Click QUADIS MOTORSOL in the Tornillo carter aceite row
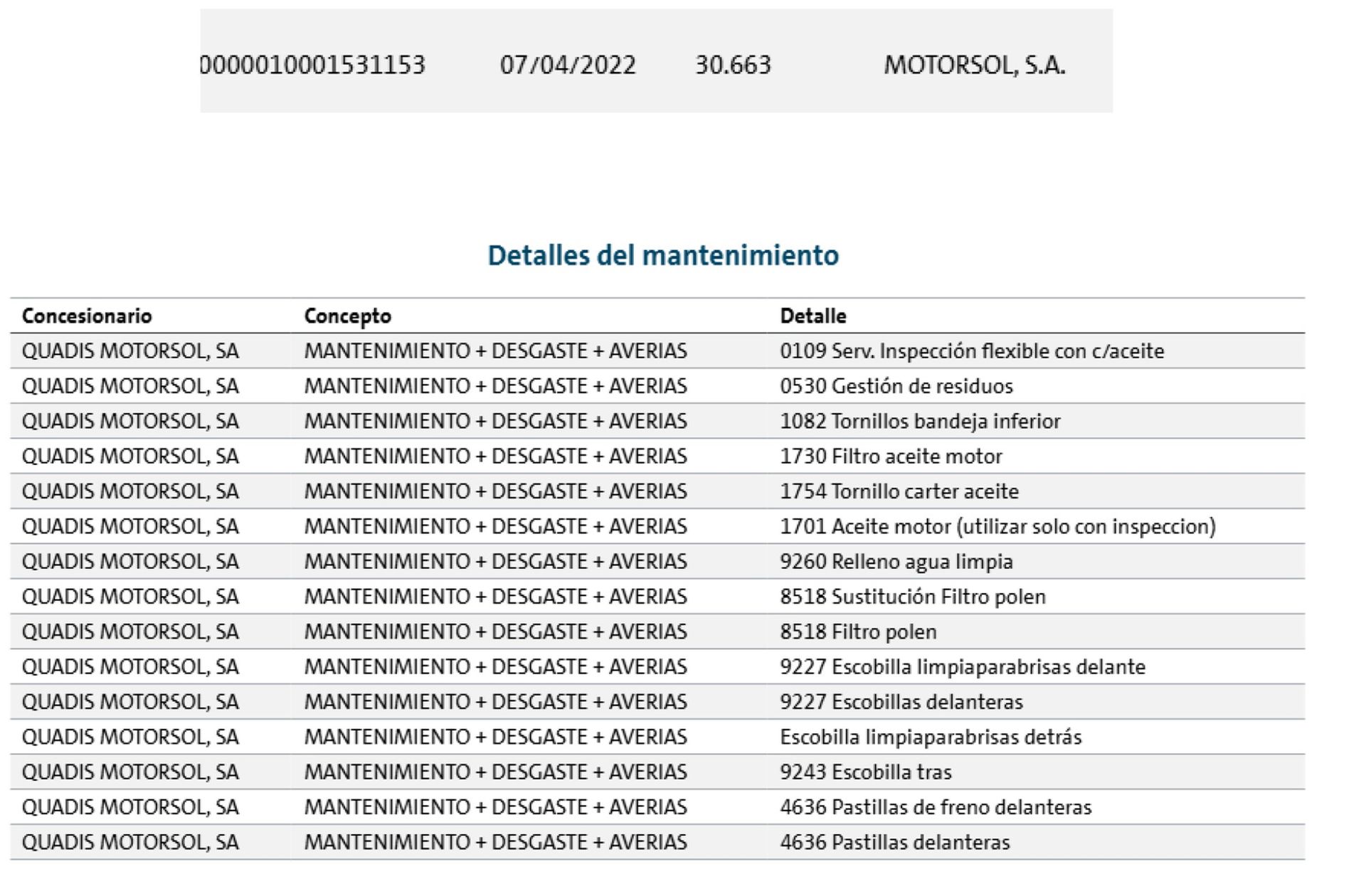 [x=130, y=491]
